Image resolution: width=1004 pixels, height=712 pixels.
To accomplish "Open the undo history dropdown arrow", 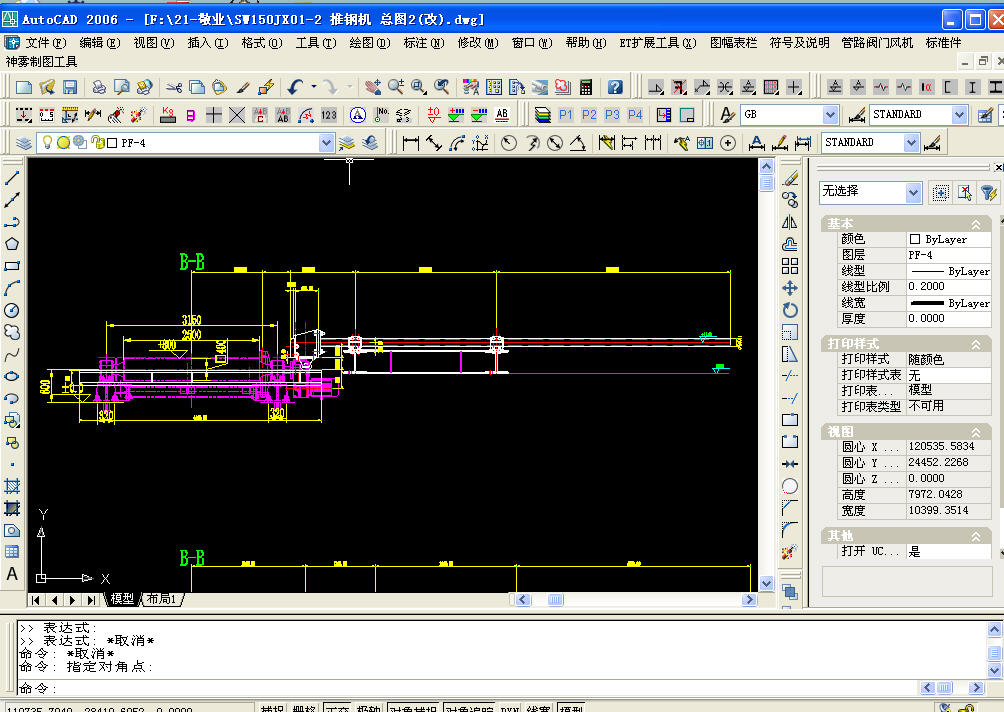I will 314,86.
